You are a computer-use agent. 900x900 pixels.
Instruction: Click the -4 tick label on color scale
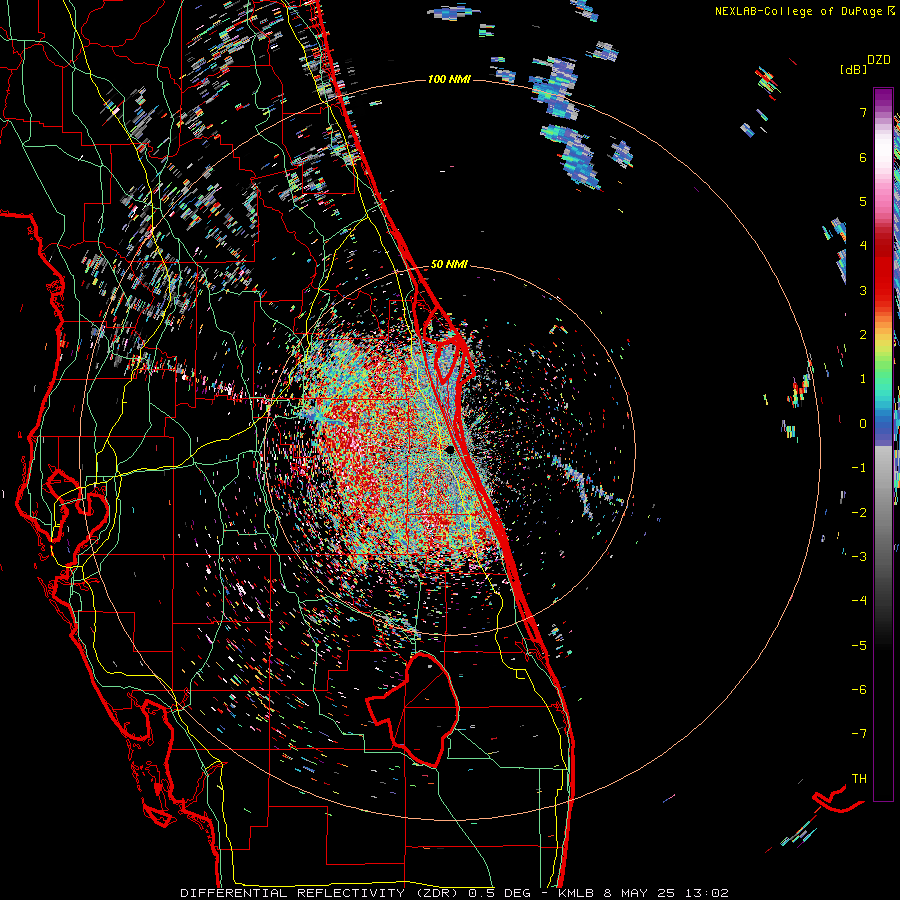859,601
